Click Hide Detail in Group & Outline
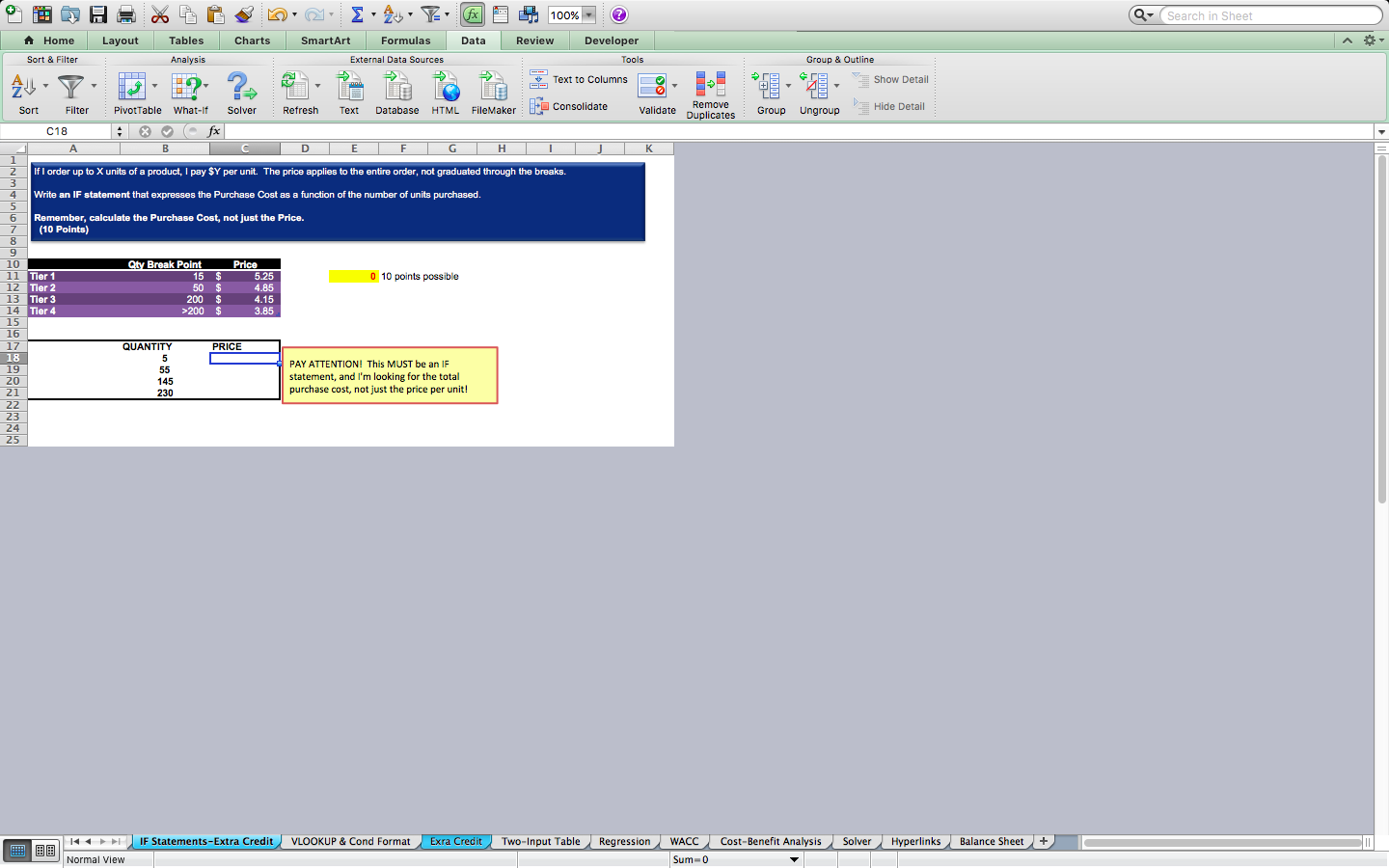Image resolution: width=1389 pixels, height=868 pixels. coord(887,106)
